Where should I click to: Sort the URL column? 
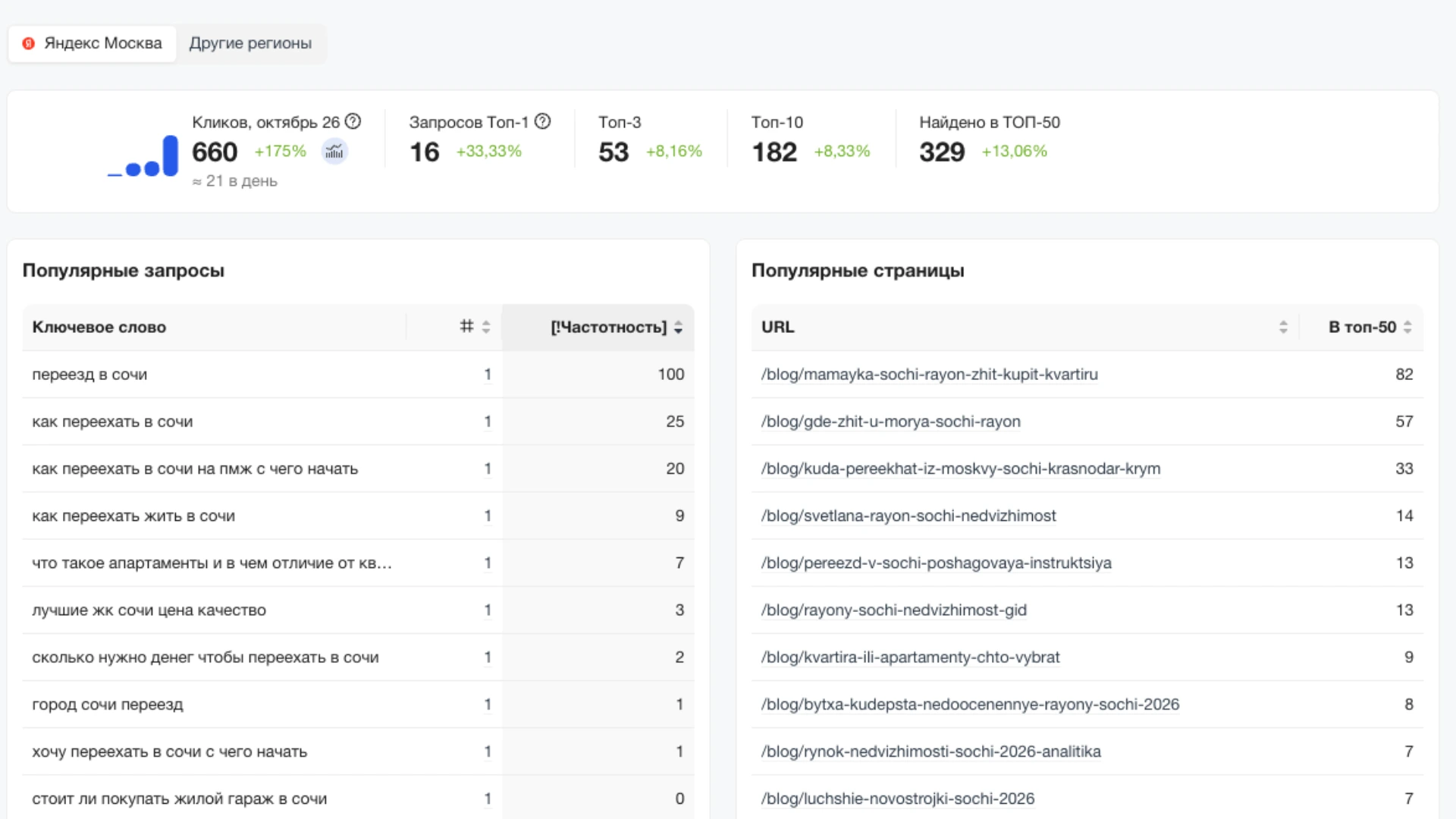click(1283, 327)
